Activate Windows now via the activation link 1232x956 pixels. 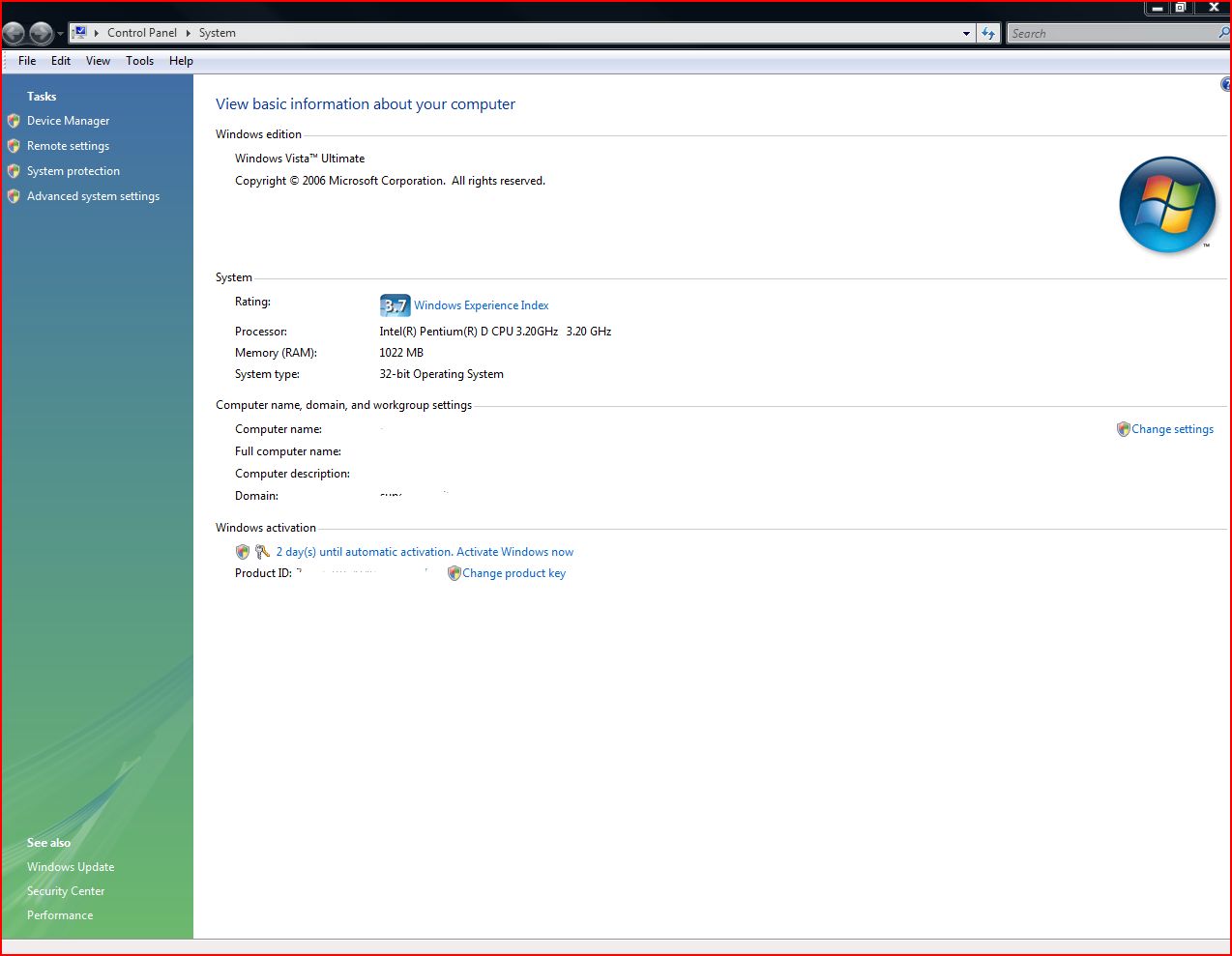[x=425, y=552]
